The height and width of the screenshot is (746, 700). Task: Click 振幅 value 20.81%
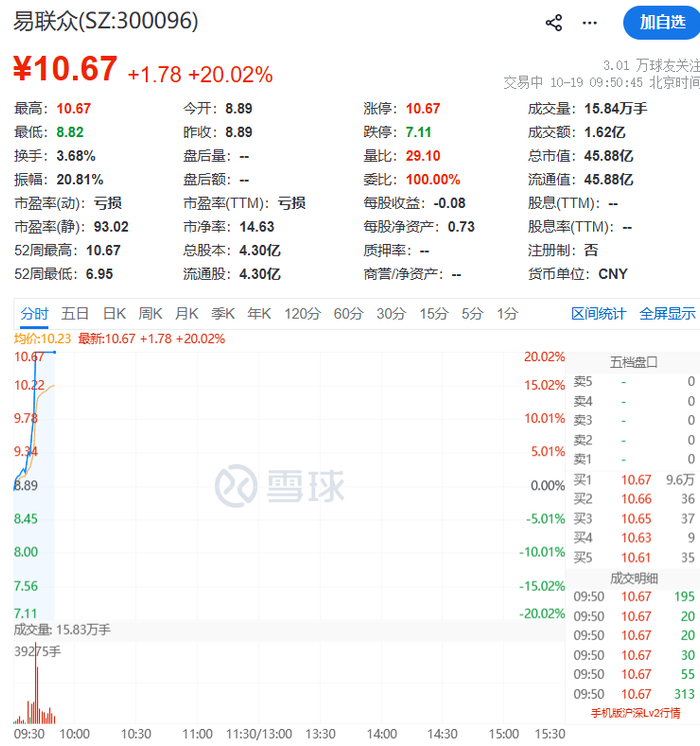[79, 180]
